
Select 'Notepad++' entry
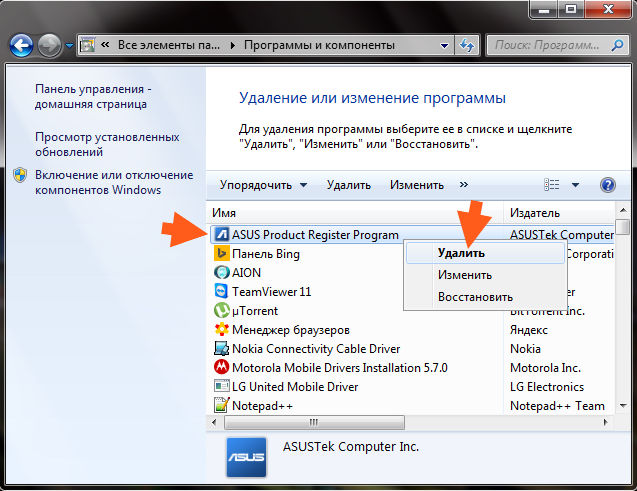point(262,406)
